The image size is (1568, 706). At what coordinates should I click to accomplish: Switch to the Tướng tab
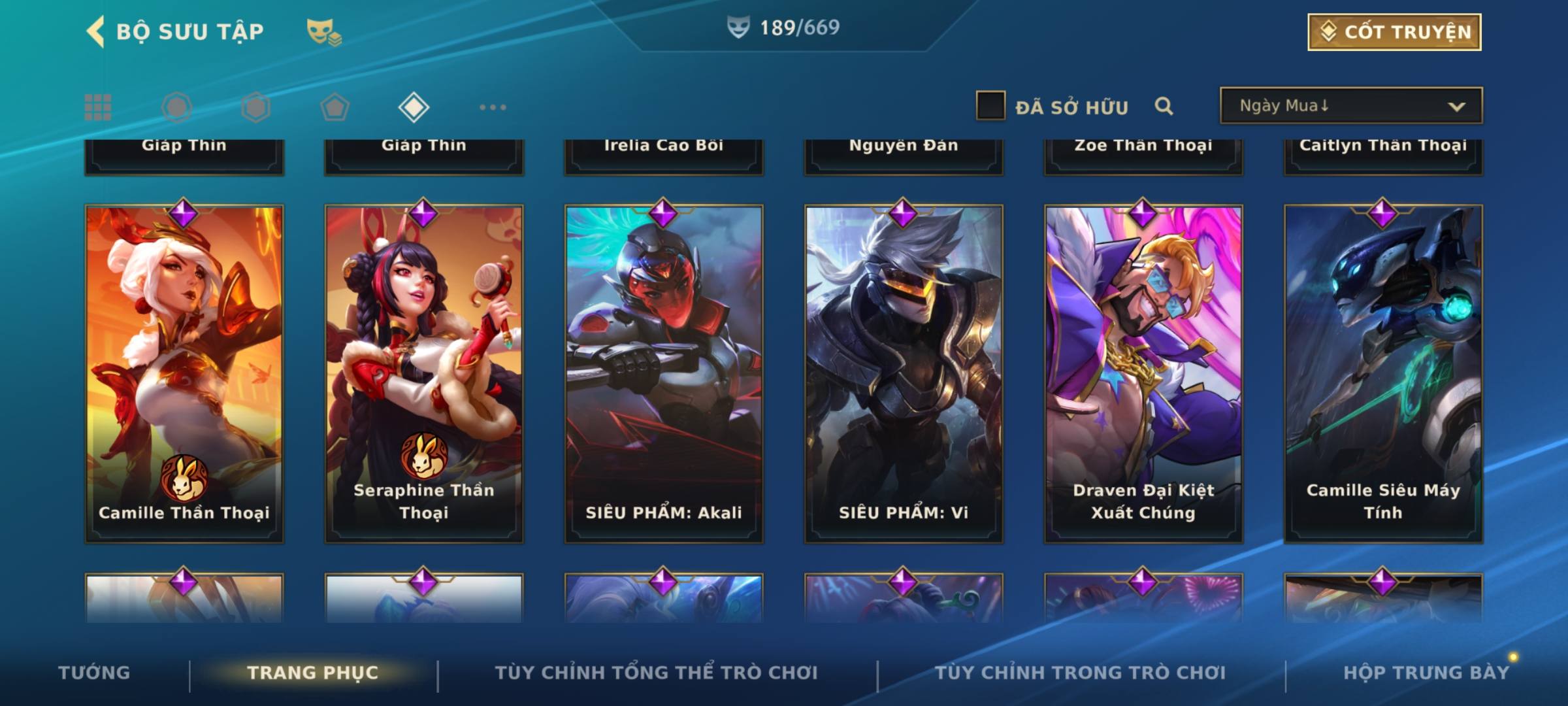(x=94, y=673)
